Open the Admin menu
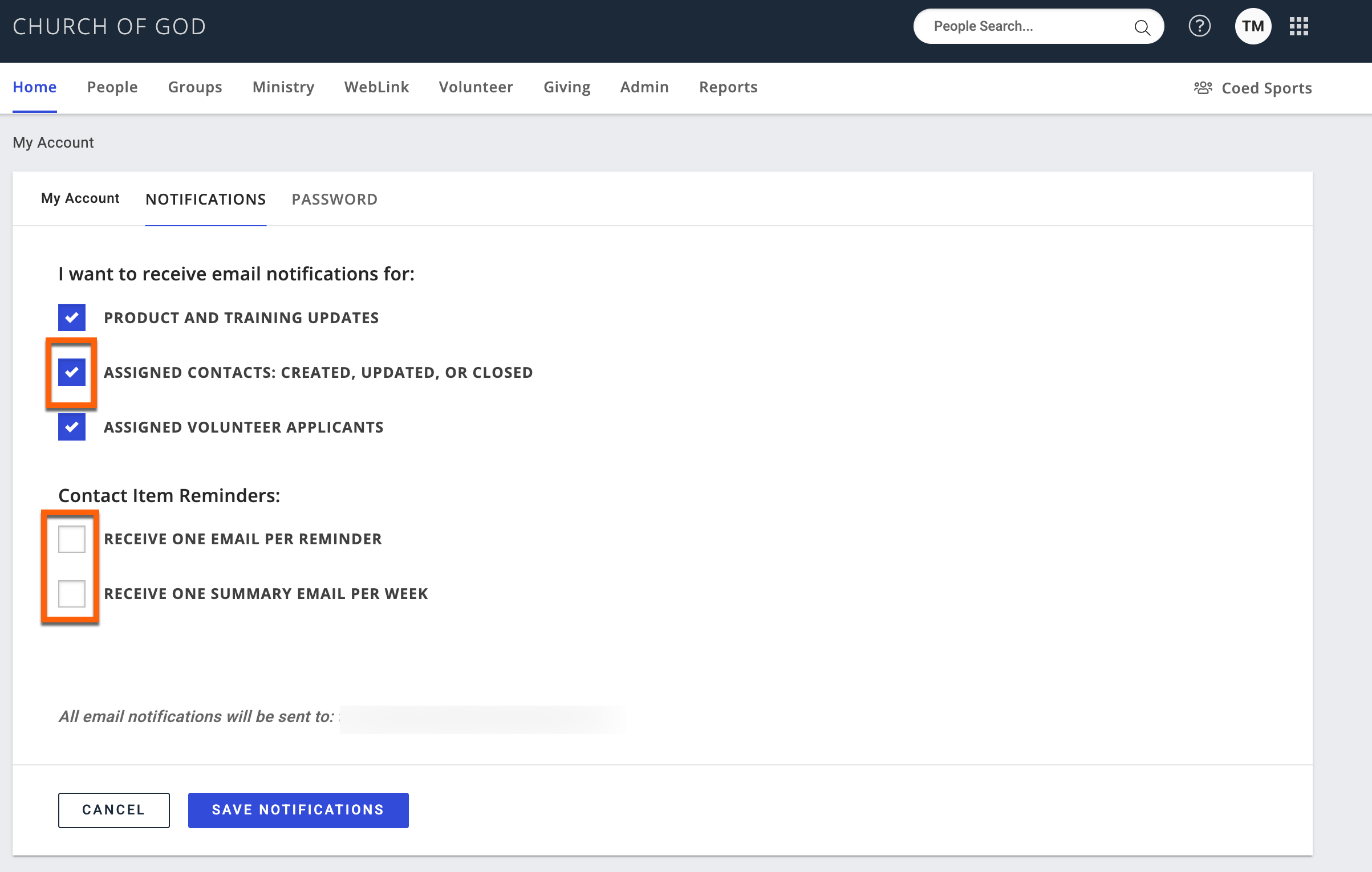This screenshot has height=872, width=1372. (644, 87)
